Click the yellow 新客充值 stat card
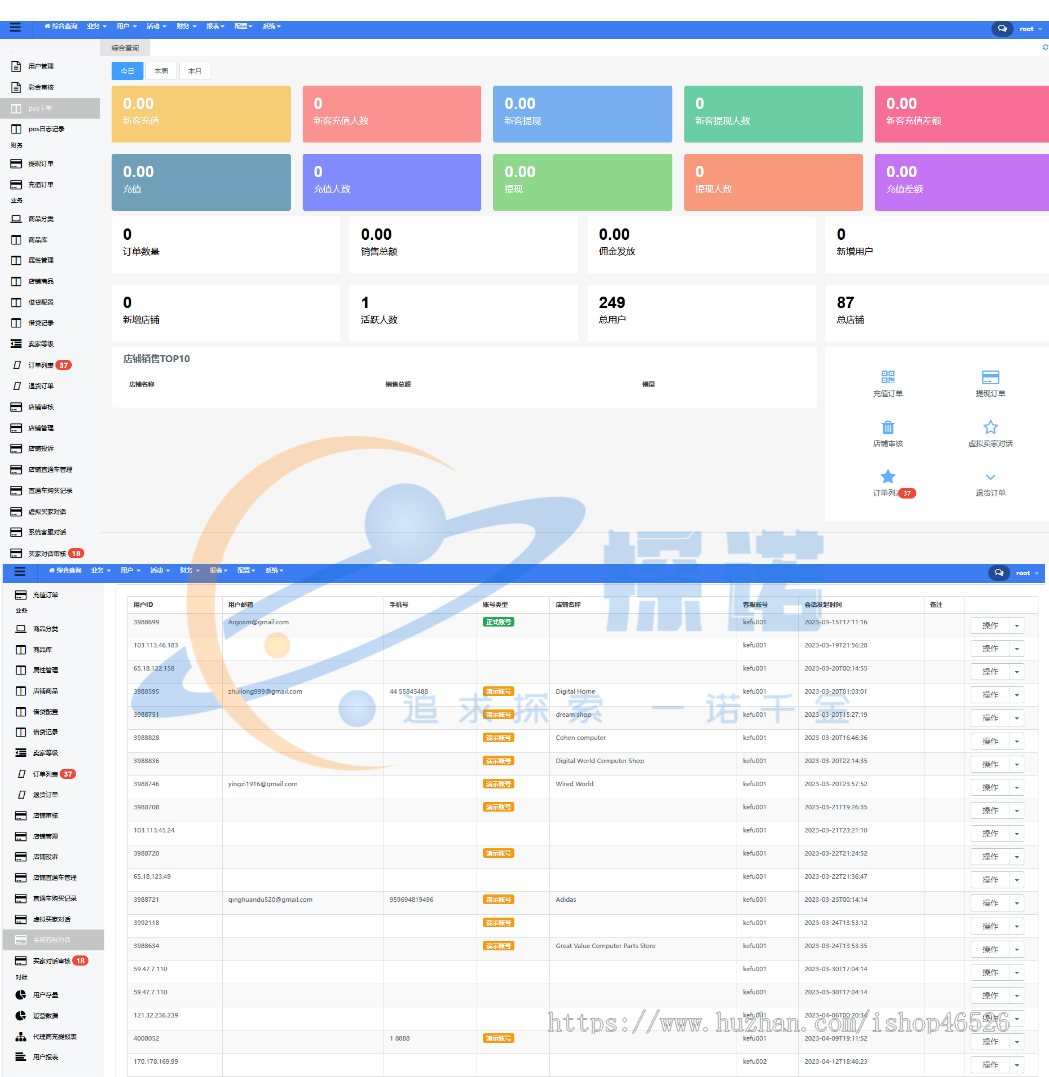1049x1077 pixels. click(201, 114)
